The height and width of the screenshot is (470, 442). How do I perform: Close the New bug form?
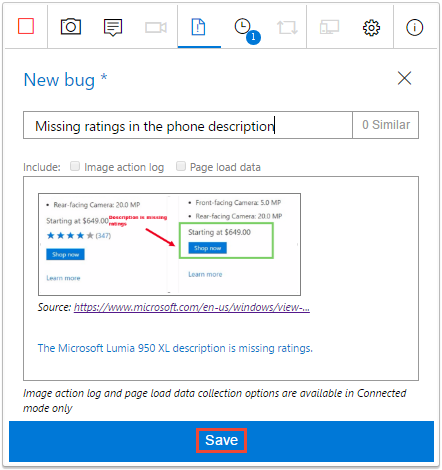(x=404, y=78)
